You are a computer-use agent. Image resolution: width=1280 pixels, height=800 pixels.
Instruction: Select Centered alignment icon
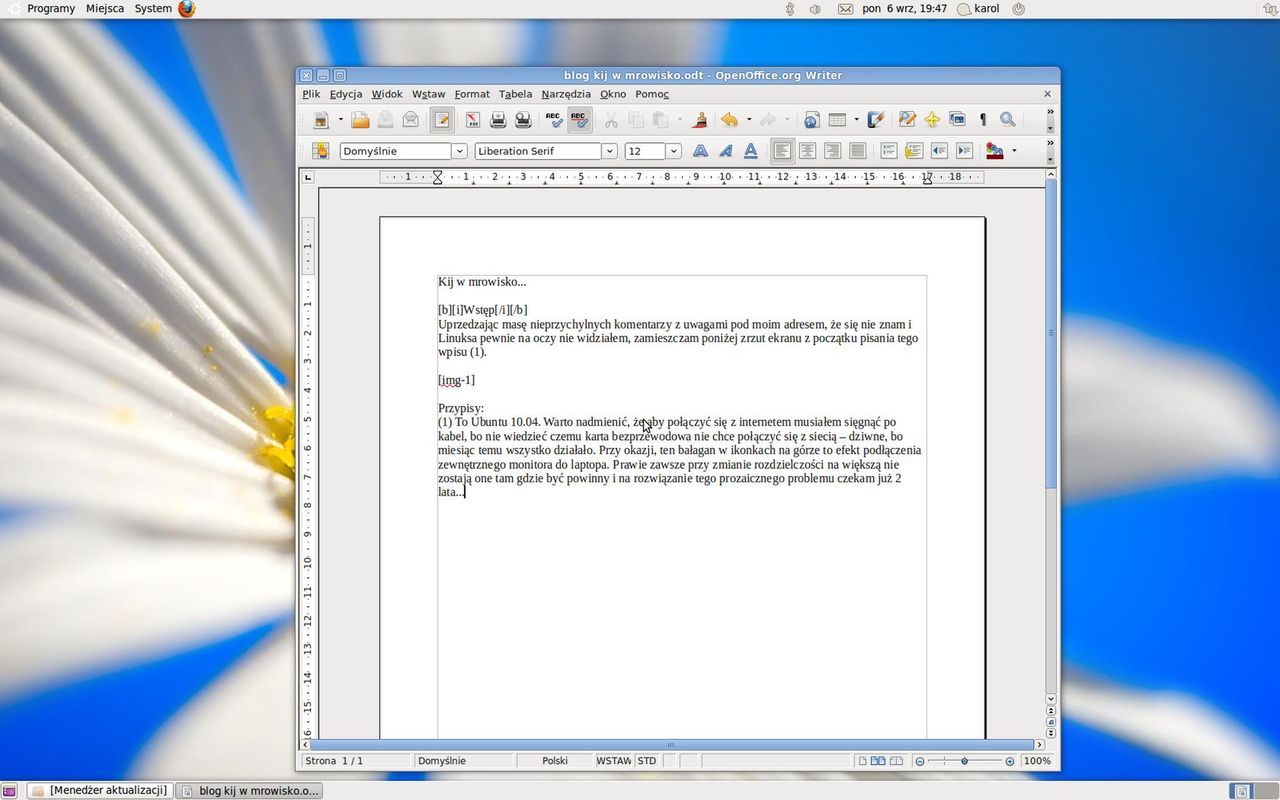click(807, 151)
